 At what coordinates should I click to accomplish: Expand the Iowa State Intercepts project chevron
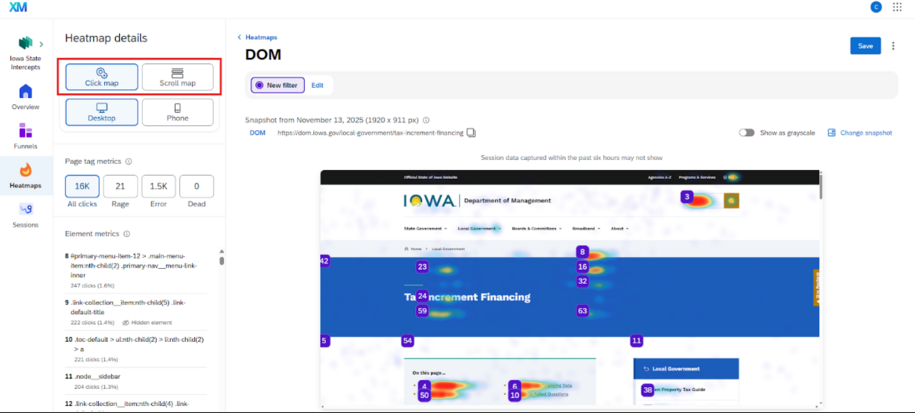(x=41, y=45)
